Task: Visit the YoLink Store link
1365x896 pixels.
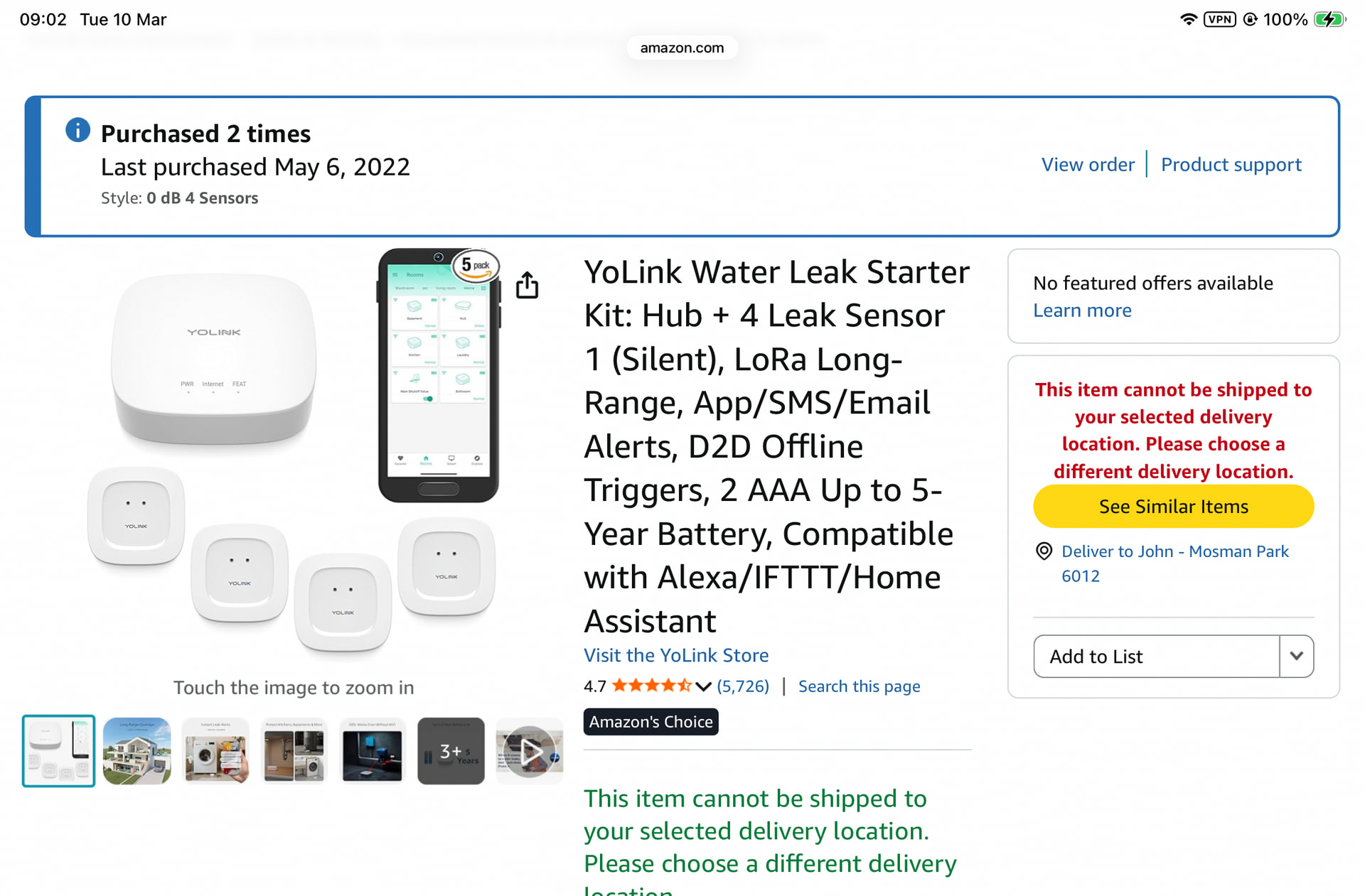Action: (676, 655)
